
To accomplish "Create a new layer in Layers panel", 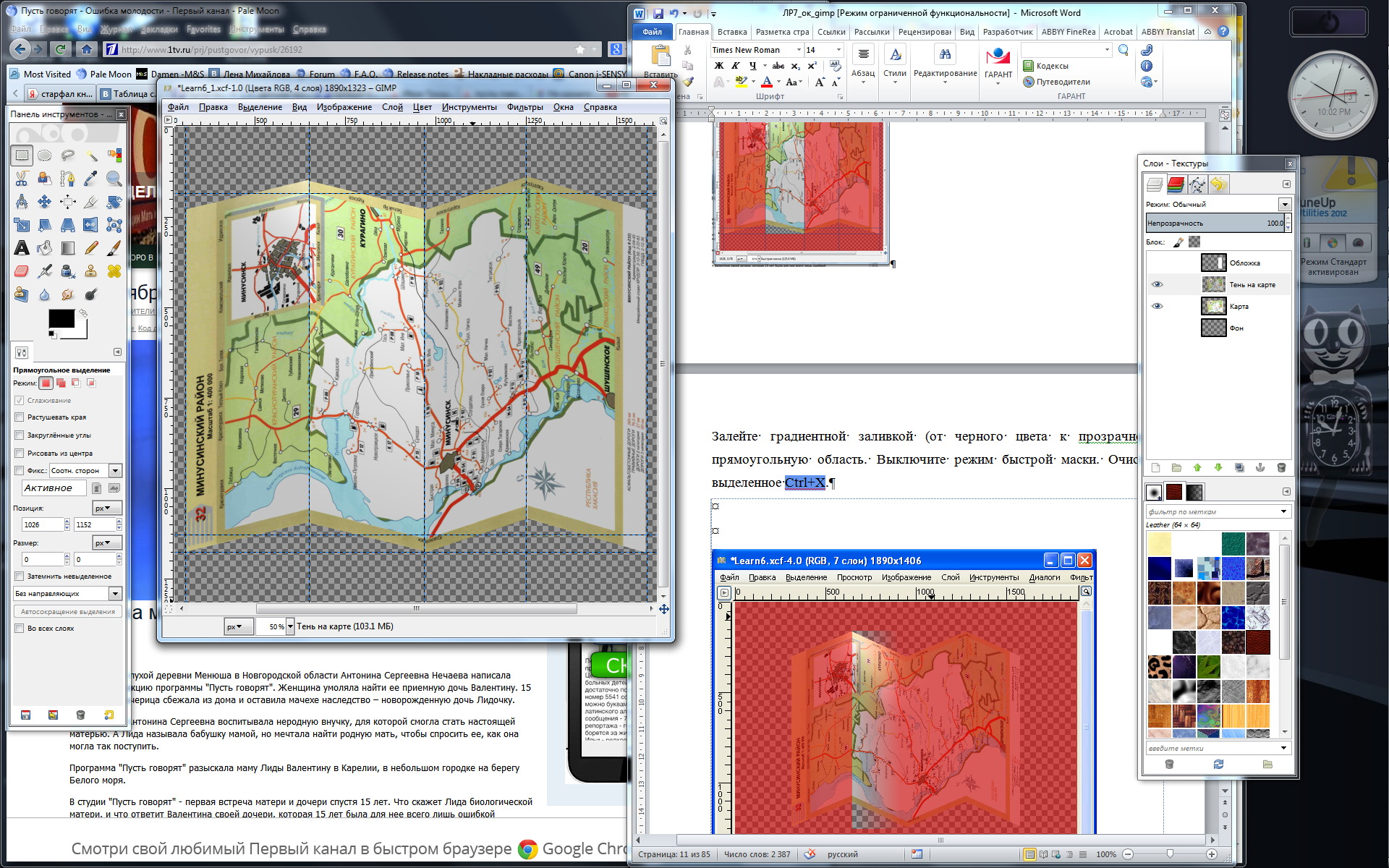I will click(1155, 468).
